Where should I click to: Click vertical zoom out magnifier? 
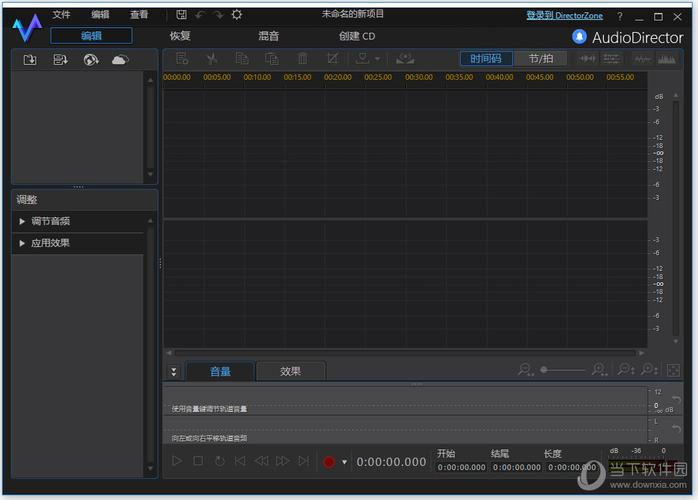pyautogui.click(x=626, y=370)
